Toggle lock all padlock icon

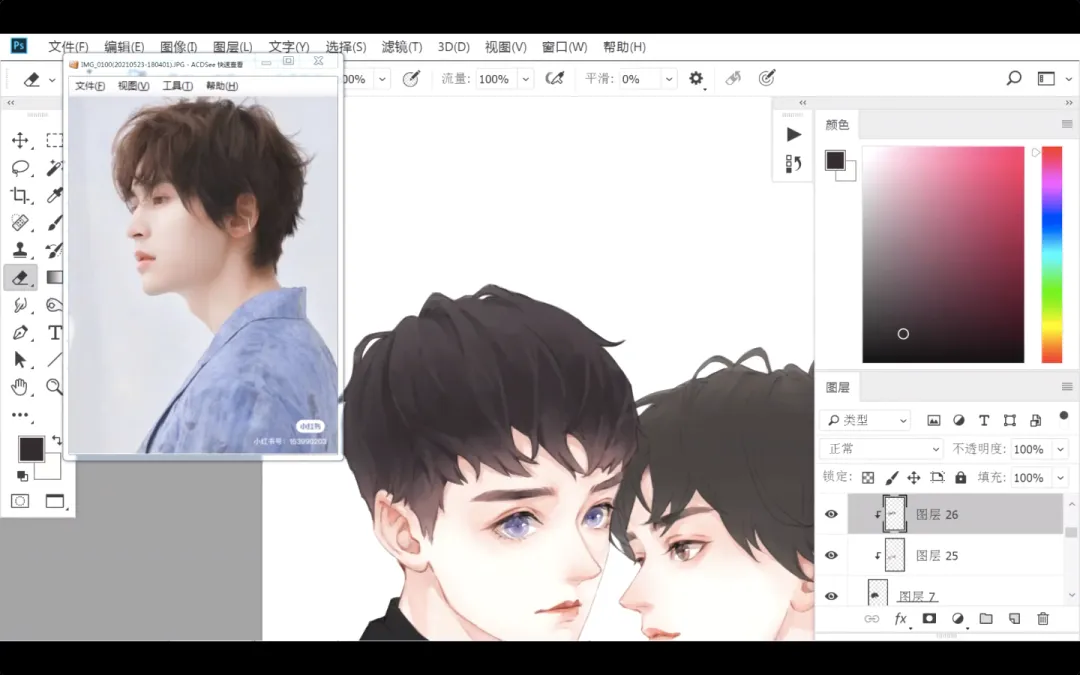click(x=961, y=477)
